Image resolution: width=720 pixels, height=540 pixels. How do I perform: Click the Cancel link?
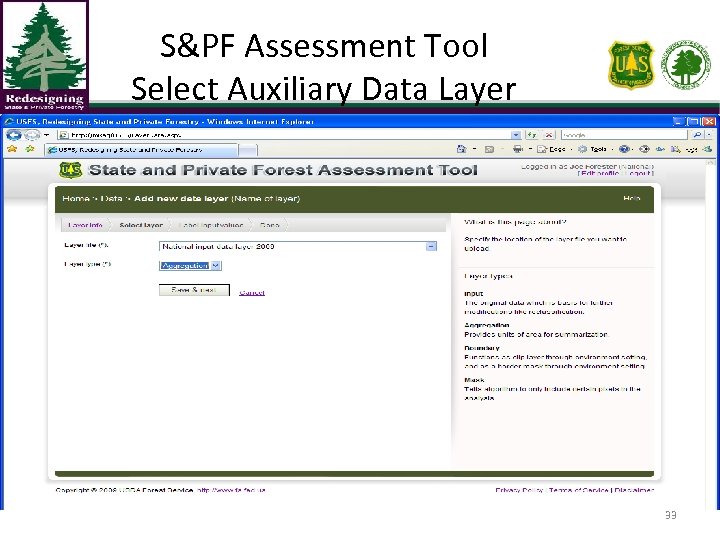point(252,292)
